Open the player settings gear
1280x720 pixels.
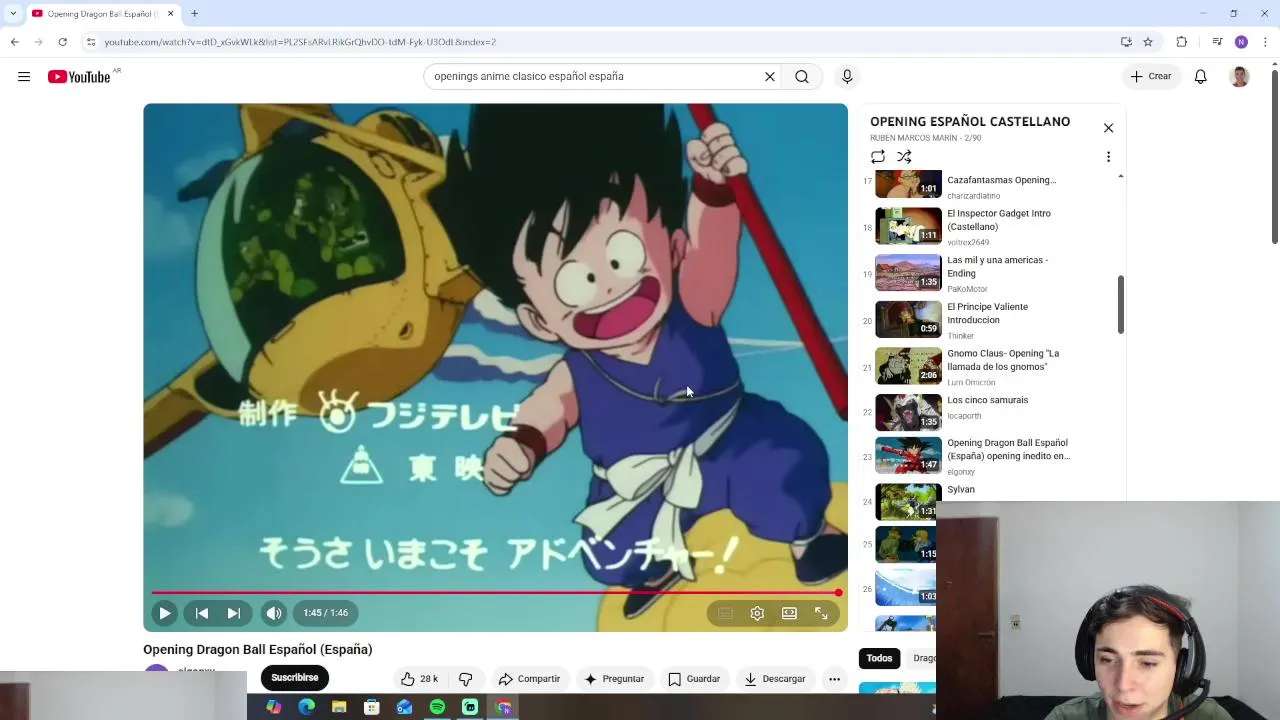pyautogui.click(x=757, y=613)
